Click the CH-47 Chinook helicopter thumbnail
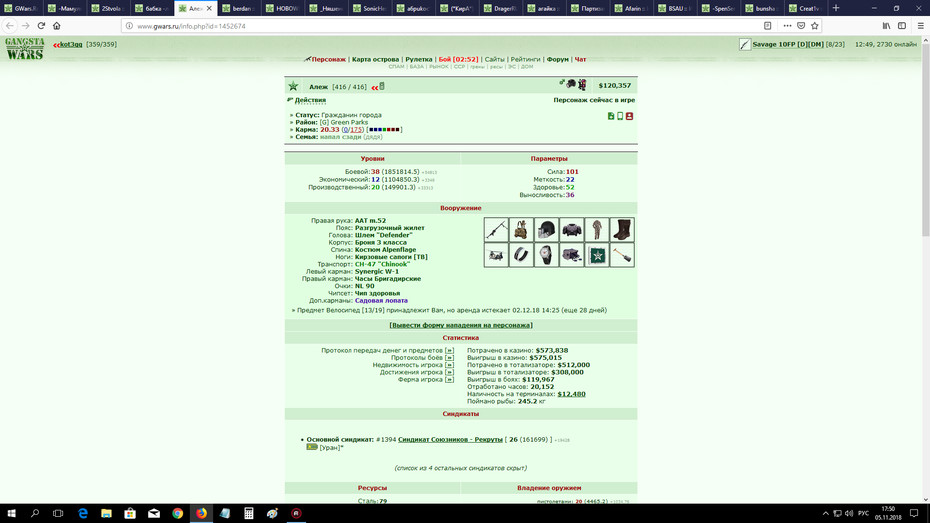The height and width of the screenshot is (523, 930). click(496, 255)
